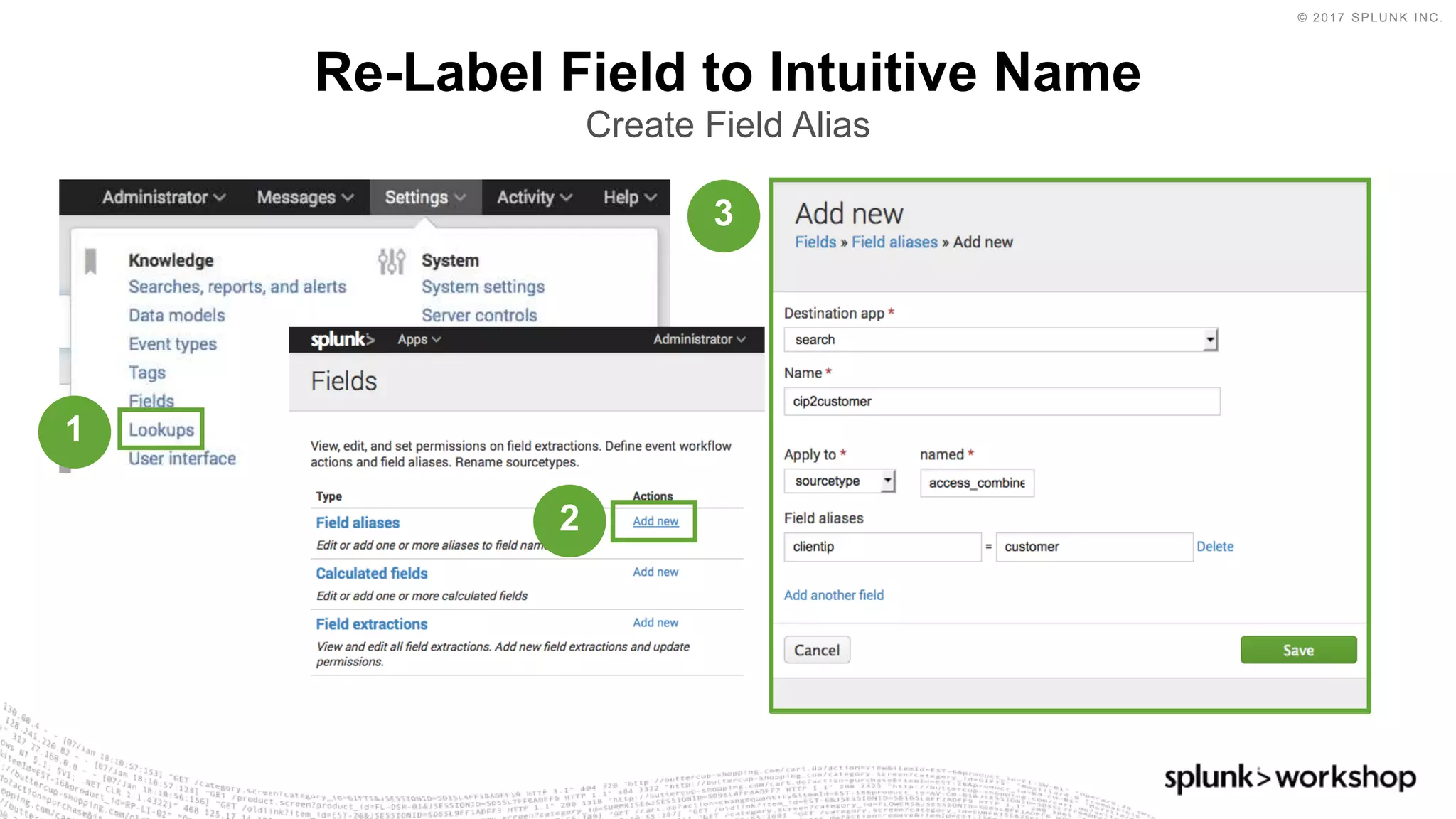Delete the clientip field alias

[x=1215, y=547]
